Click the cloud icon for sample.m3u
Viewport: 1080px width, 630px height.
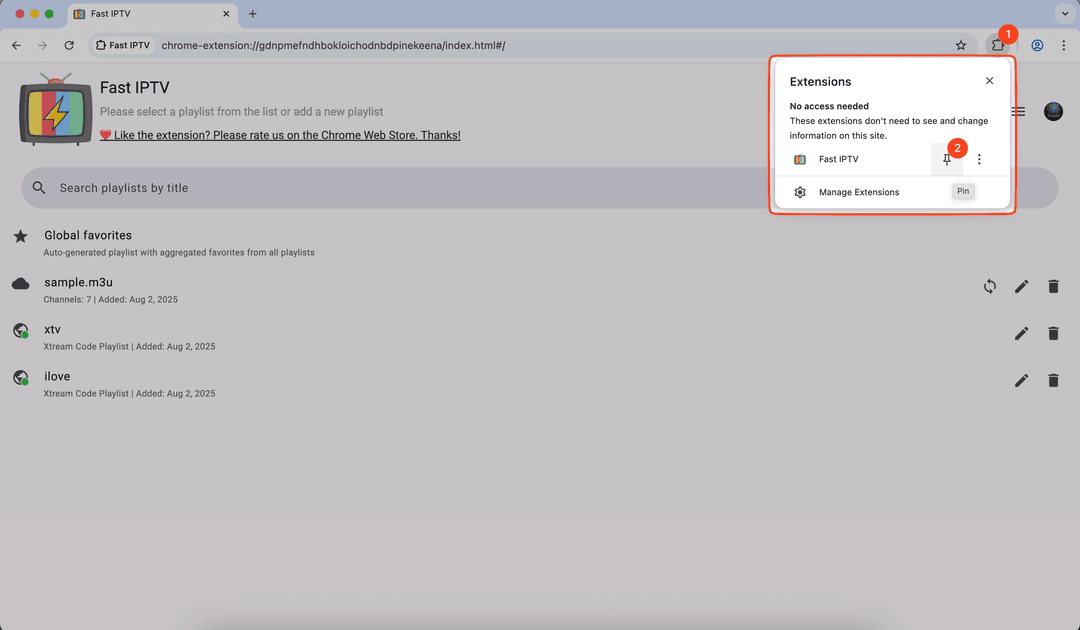pyautogui.click(x=21, y=284)
